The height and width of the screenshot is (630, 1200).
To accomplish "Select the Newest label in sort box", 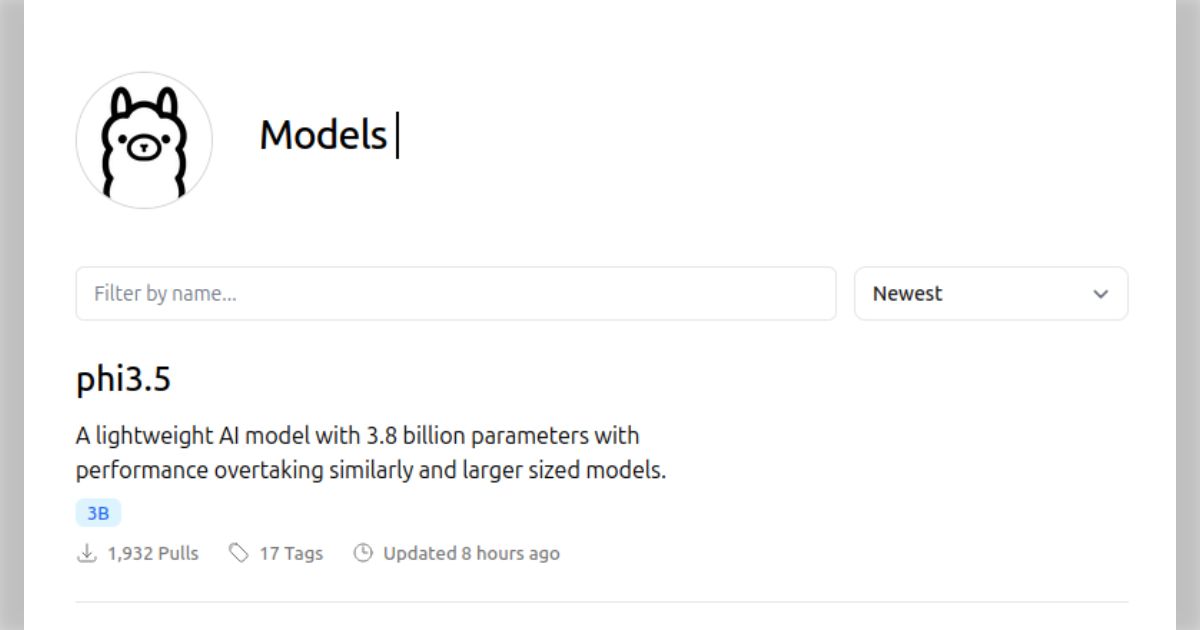I will click(x=907, y=294).
